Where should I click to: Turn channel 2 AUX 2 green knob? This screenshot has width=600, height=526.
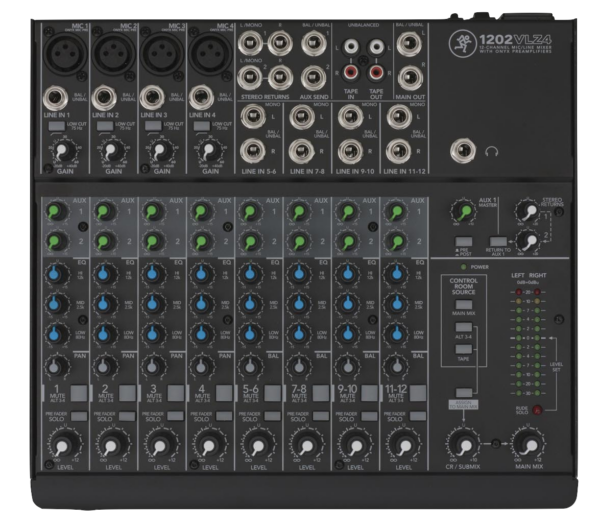105,241
